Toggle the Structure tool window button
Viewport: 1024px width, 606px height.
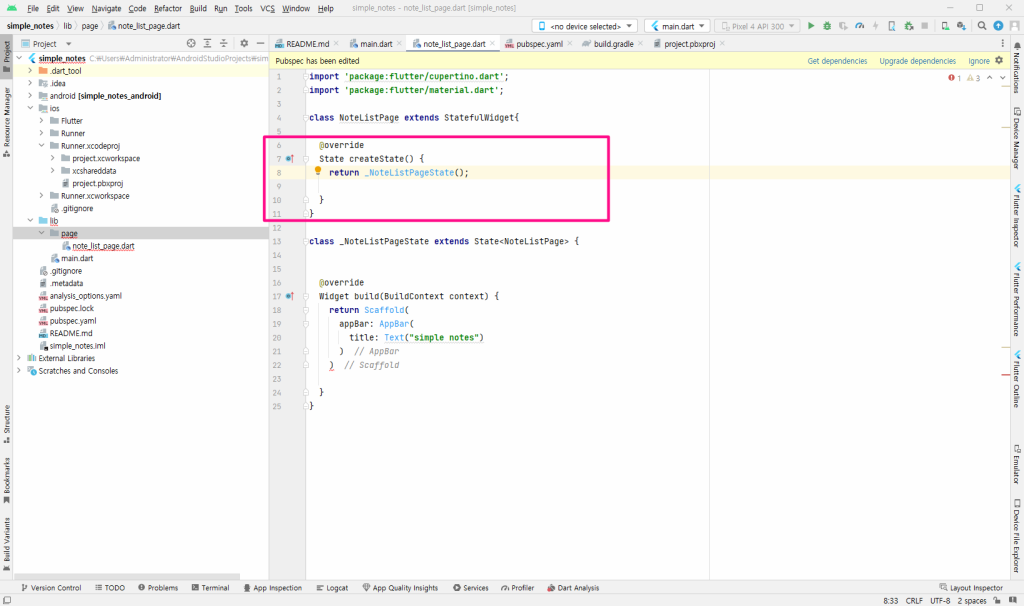(x=7, y=424)
